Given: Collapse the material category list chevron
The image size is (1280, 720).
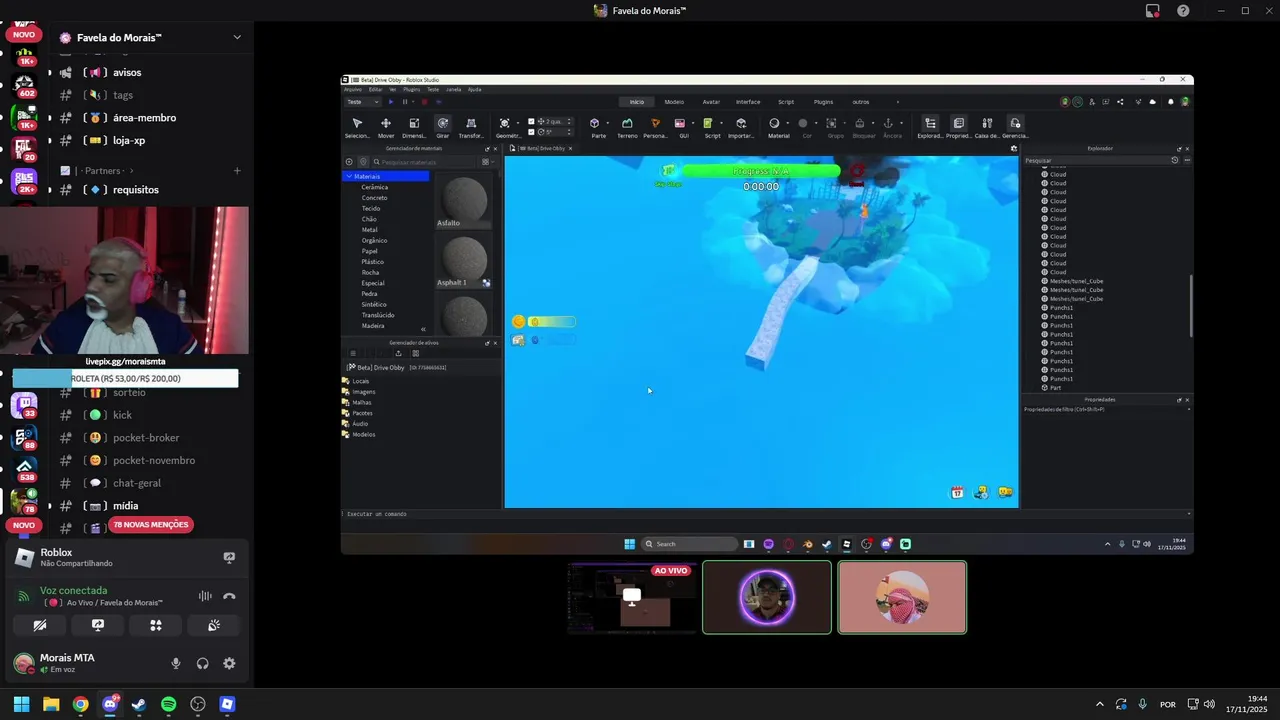Looking at the screenshot, I should 423,329.
